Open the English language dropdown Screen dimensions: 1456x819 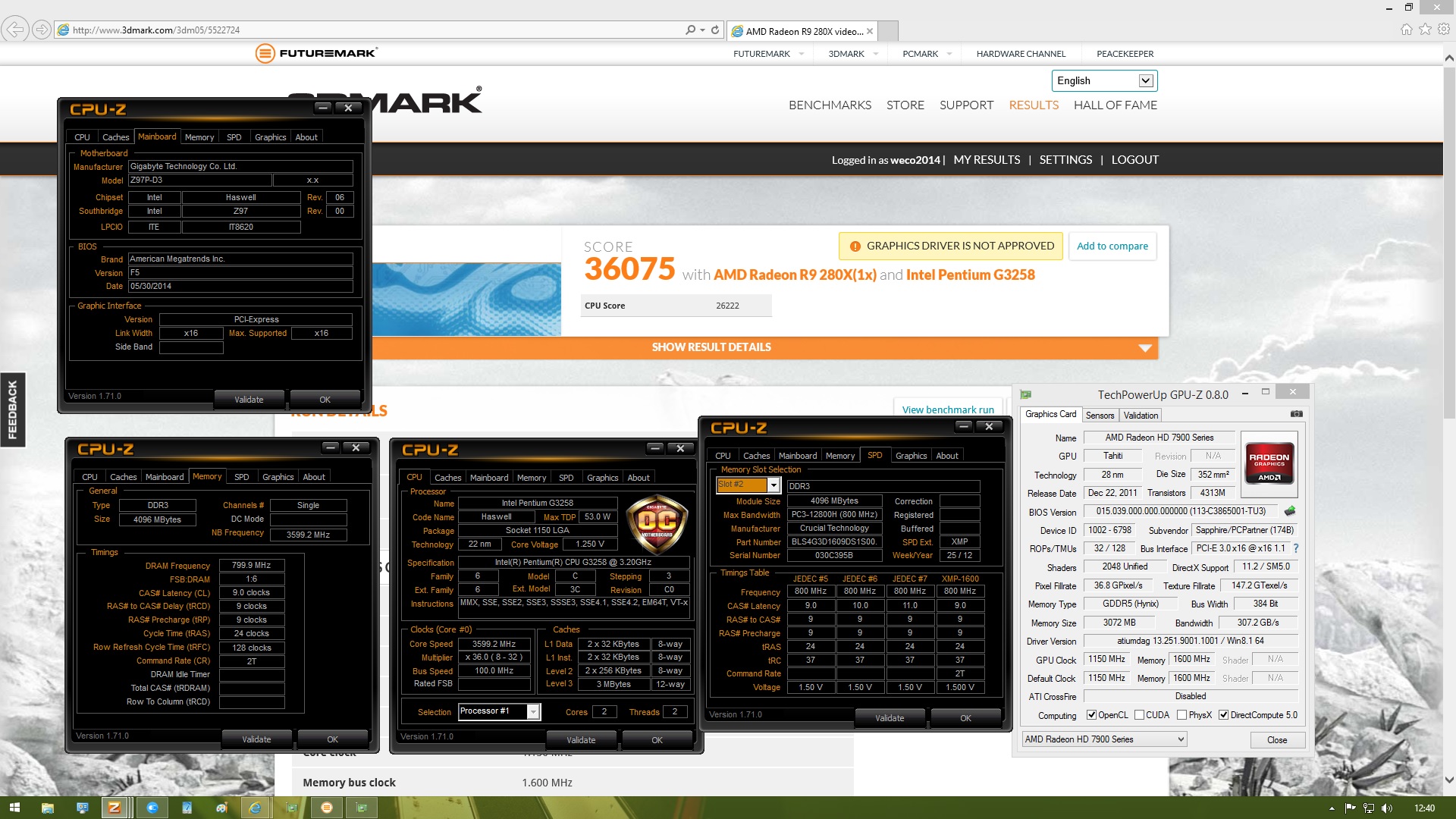1104,80
